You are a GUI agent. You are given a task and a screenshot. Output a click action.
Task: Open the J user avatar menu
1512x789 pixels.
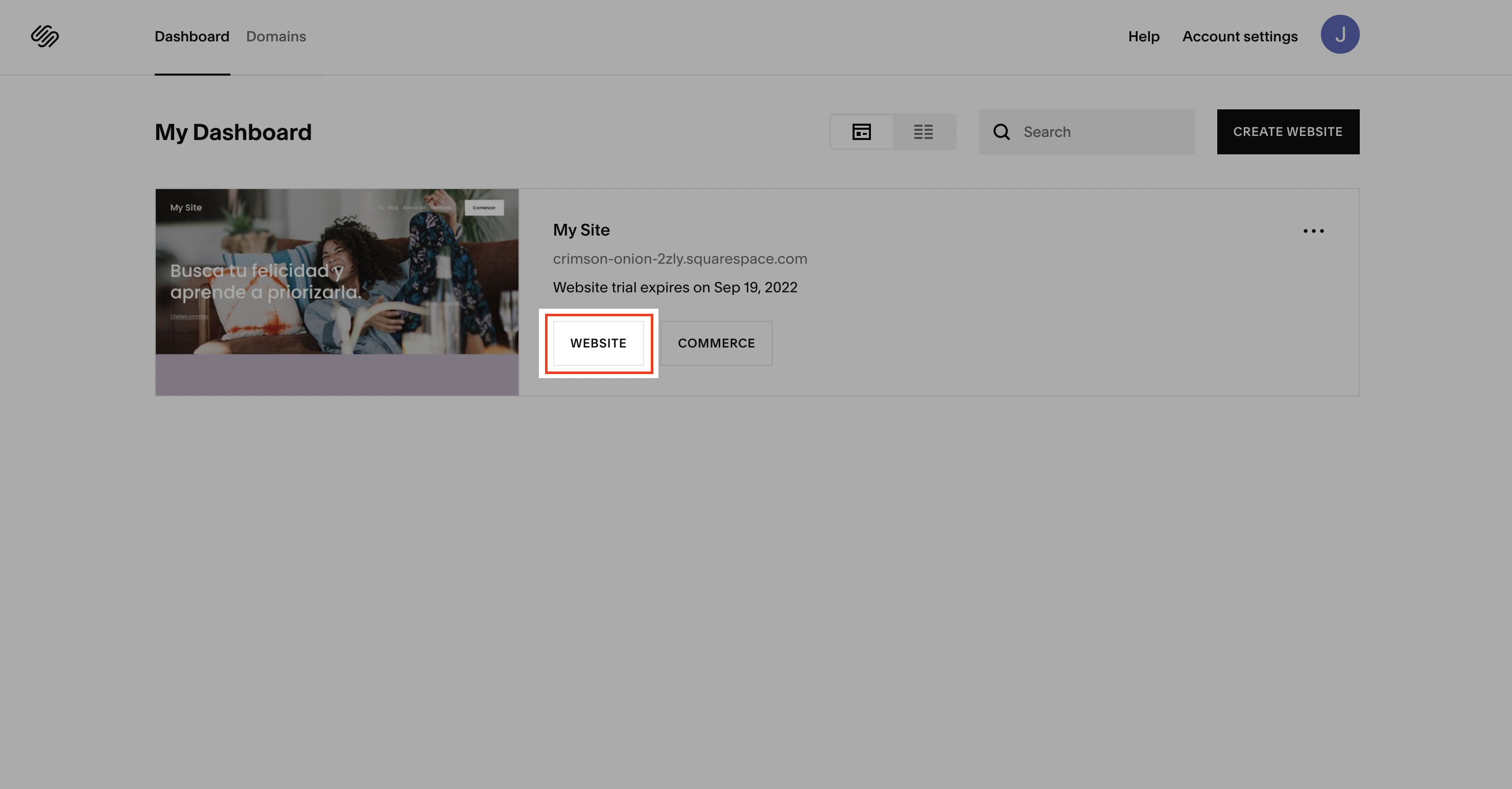(1339, 35)
